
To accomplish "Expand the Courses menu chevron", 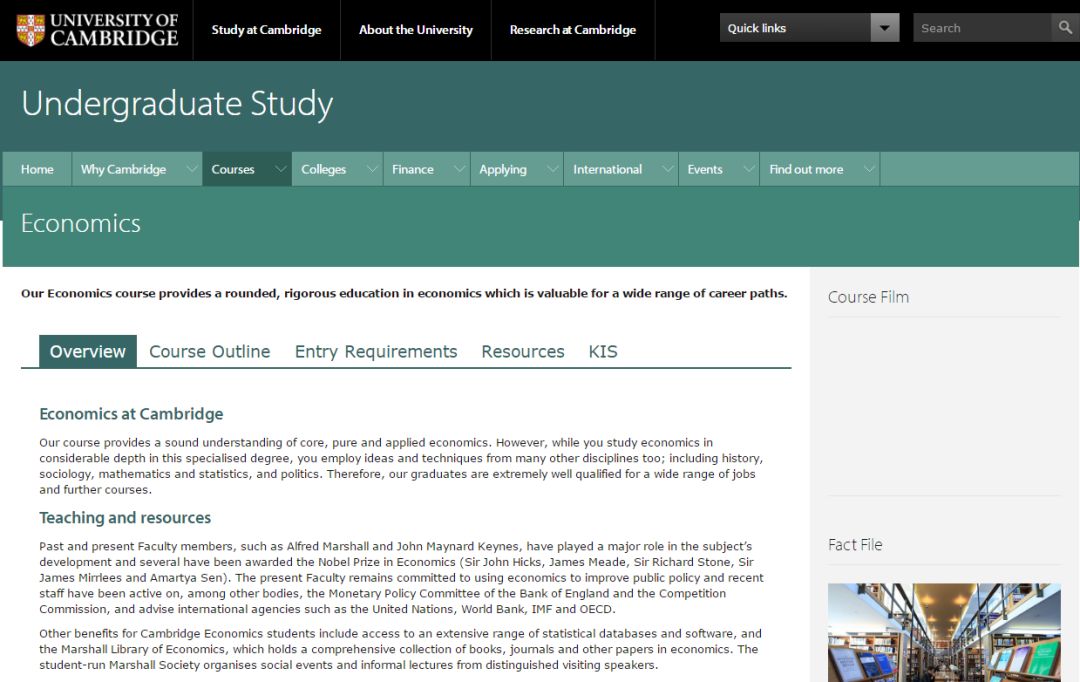I will tap(280, 169).
